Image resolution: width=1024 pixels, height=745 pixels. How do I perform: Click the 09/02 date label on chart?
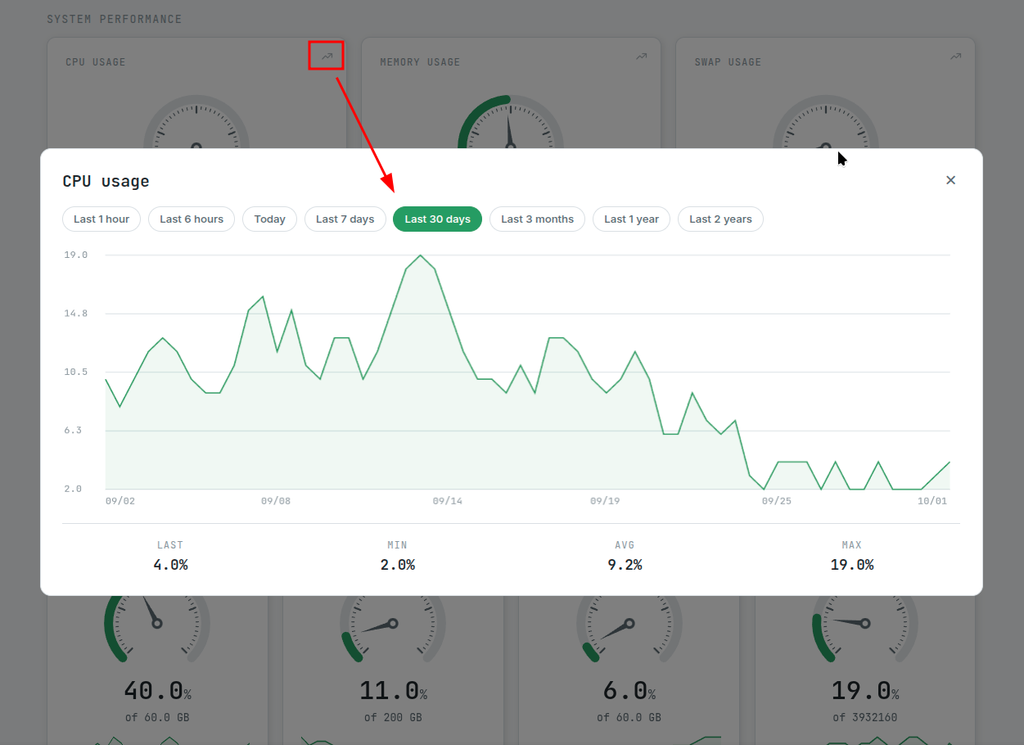click(x=120, y=501)
